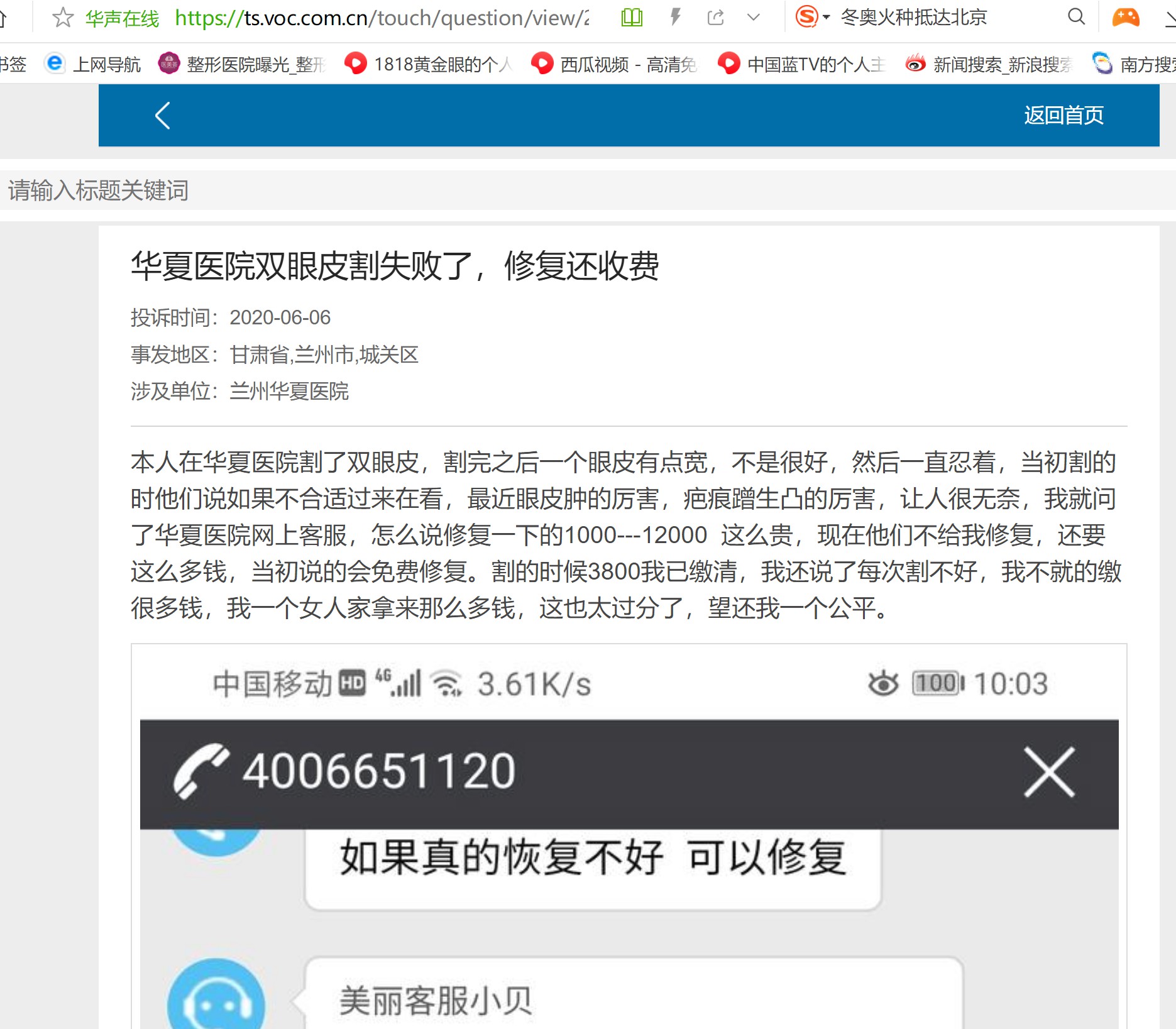
Task: Click the complaint date 2020-06-06
Action: point(280,317)
